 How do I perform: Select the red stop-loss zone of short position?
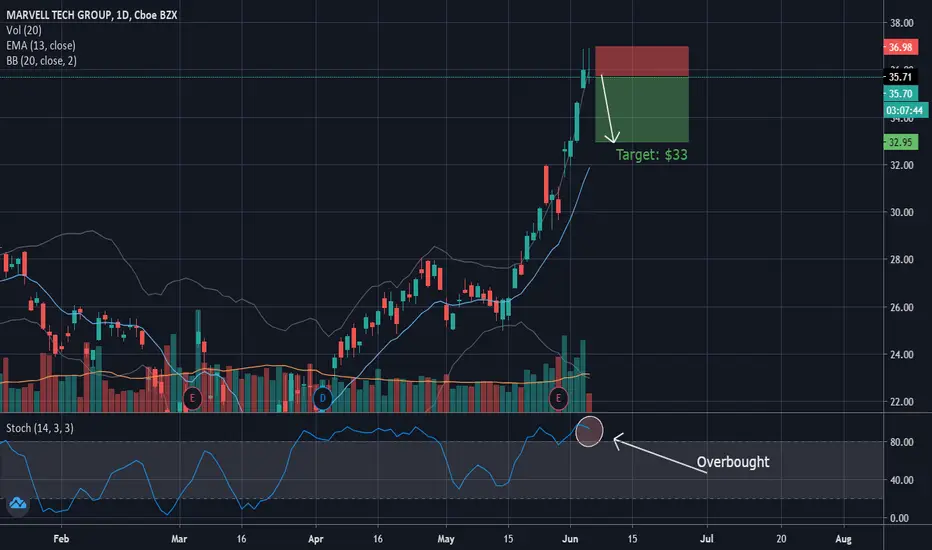point(642,61)
